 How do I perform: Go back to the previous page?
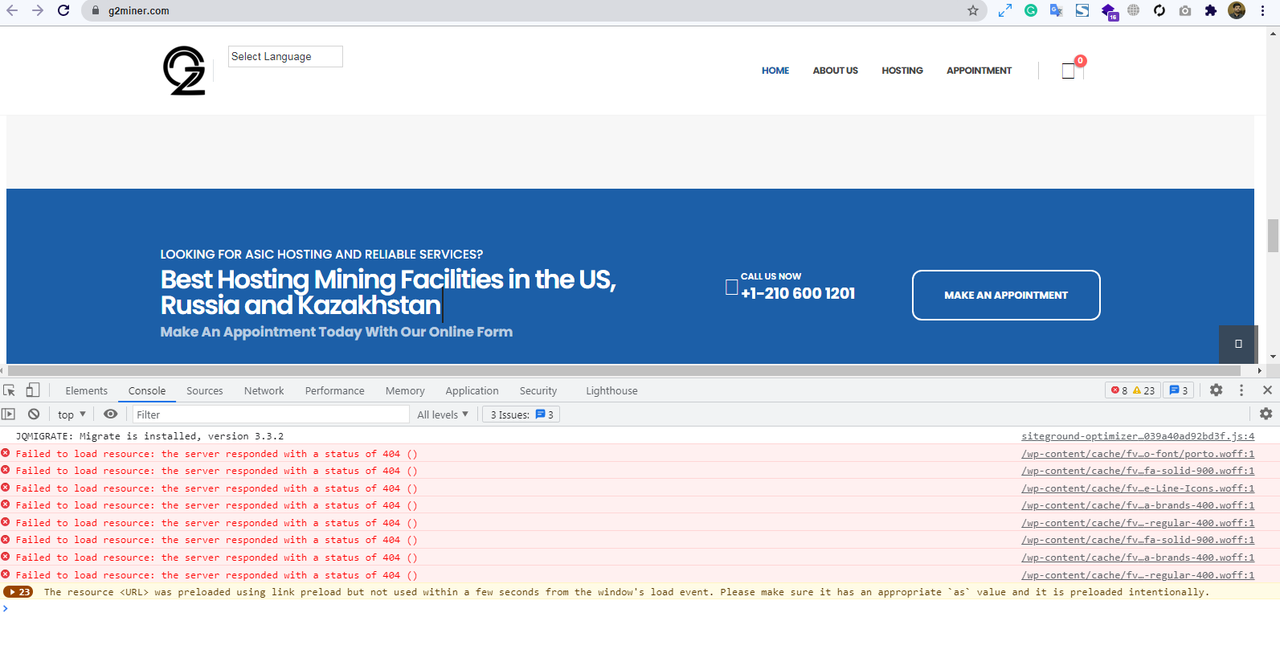[x=12, y=10]
